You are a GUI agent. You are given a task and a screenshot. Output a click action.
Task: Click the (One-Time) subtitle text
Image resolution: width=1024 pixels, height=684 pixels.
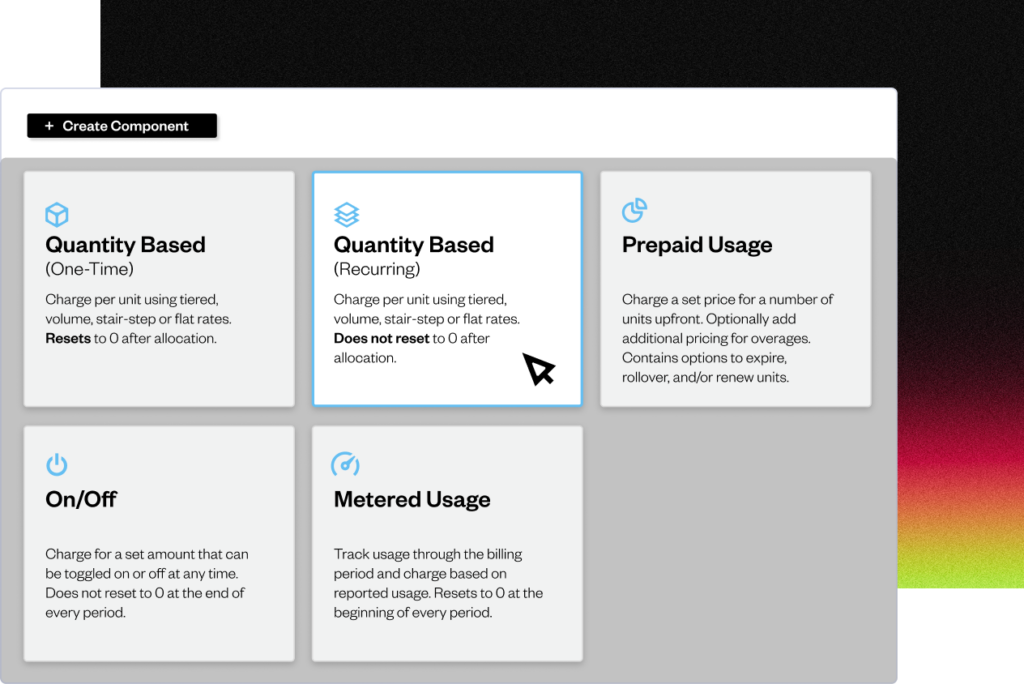(x=90, y=269)
